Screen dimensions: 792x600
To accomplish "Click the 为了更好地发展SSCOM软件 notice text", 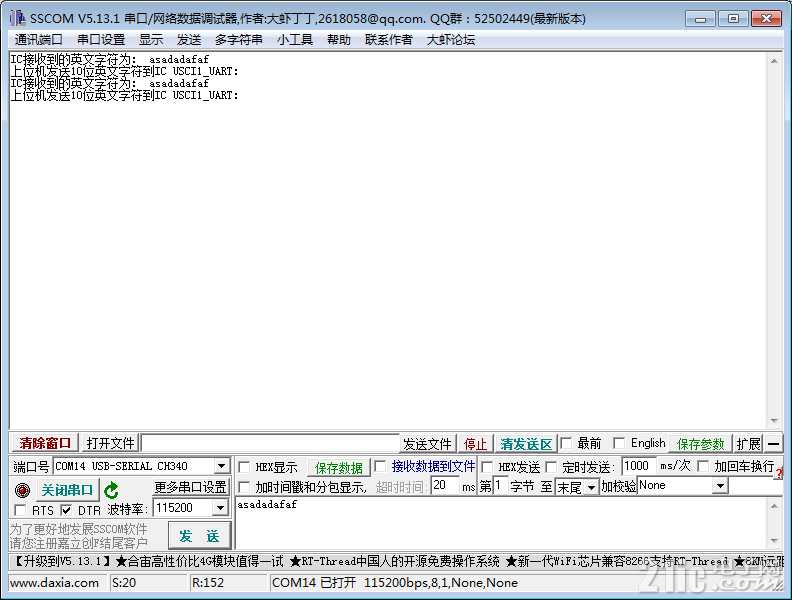I will click(79, 529).
